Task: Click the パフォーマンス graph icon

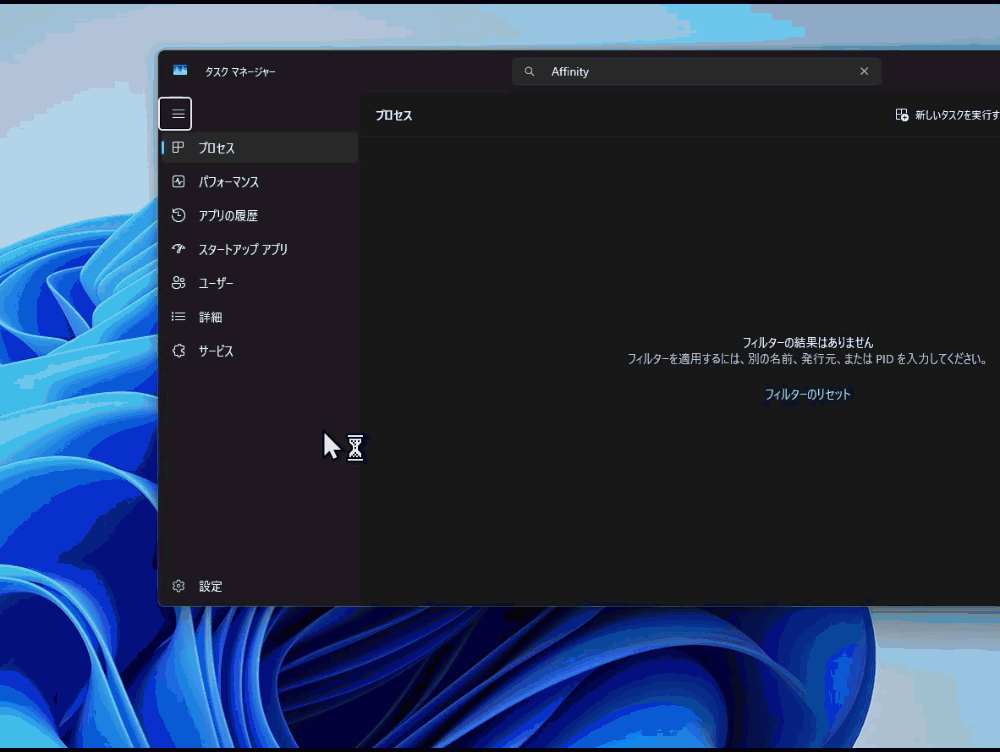Action: [178, 182]
